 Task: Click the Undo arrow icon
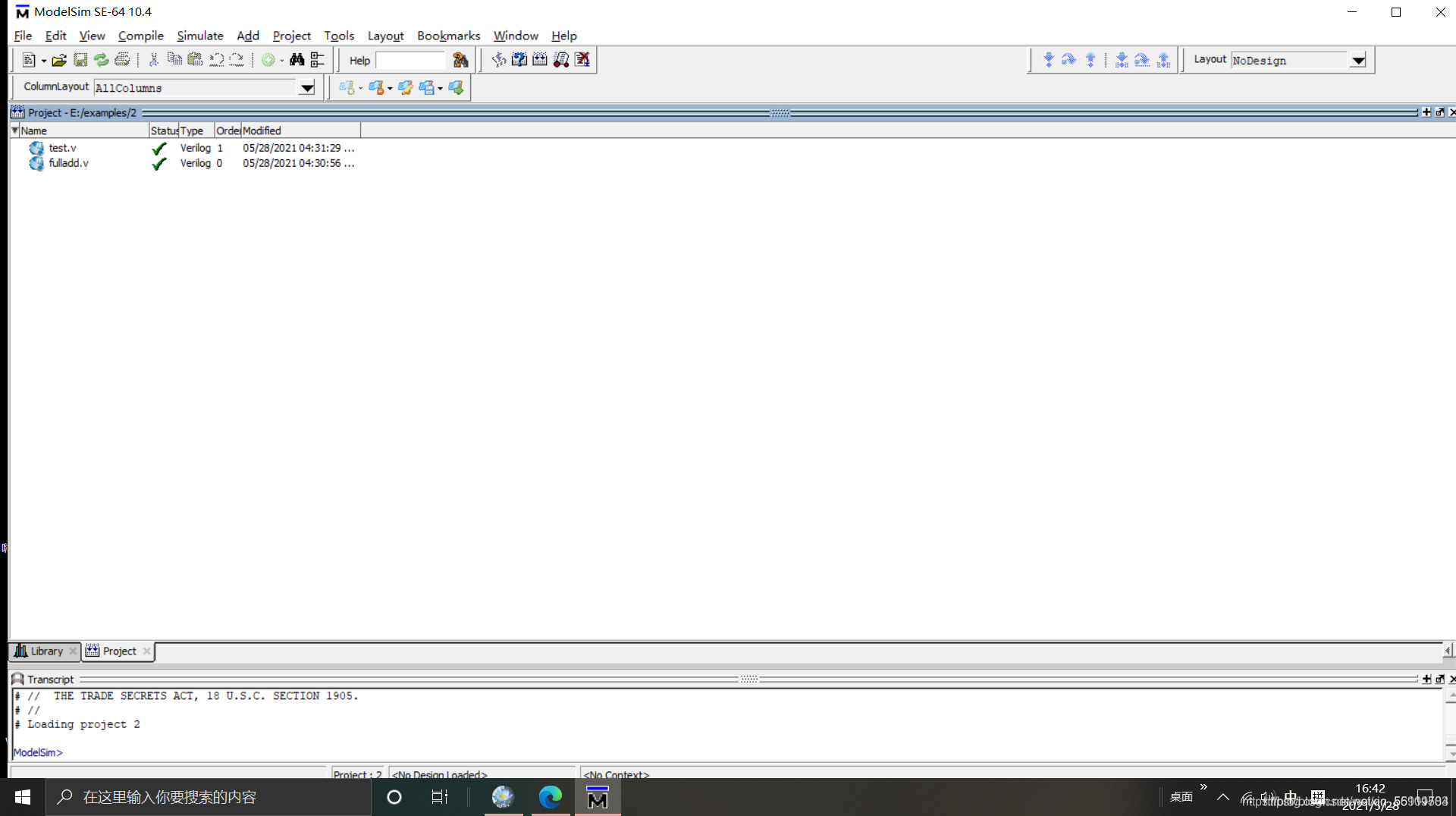pos(216,60)
